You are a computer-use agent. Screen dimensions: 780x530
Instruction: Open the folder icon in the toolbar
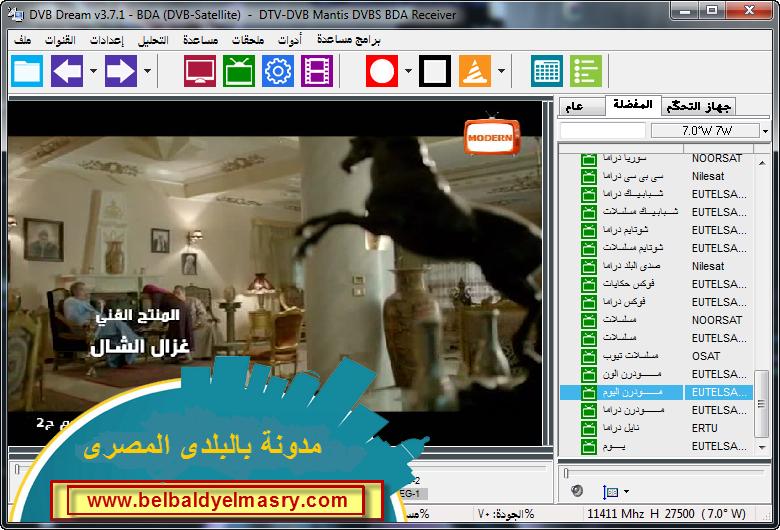coord(27,71)
